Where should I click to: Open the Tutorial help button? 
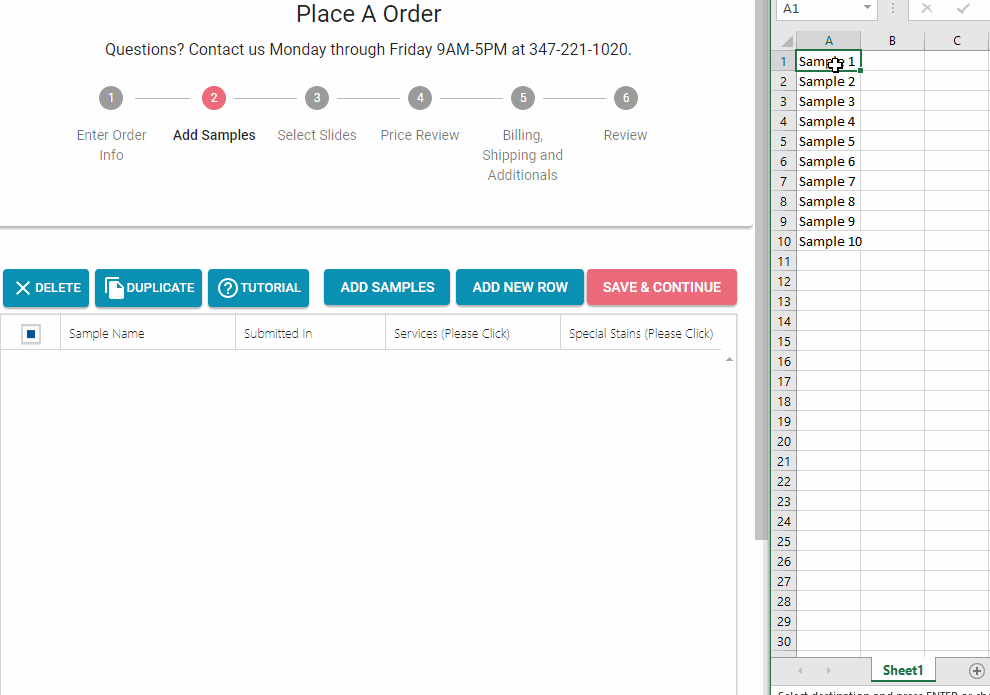coord(258,288)
